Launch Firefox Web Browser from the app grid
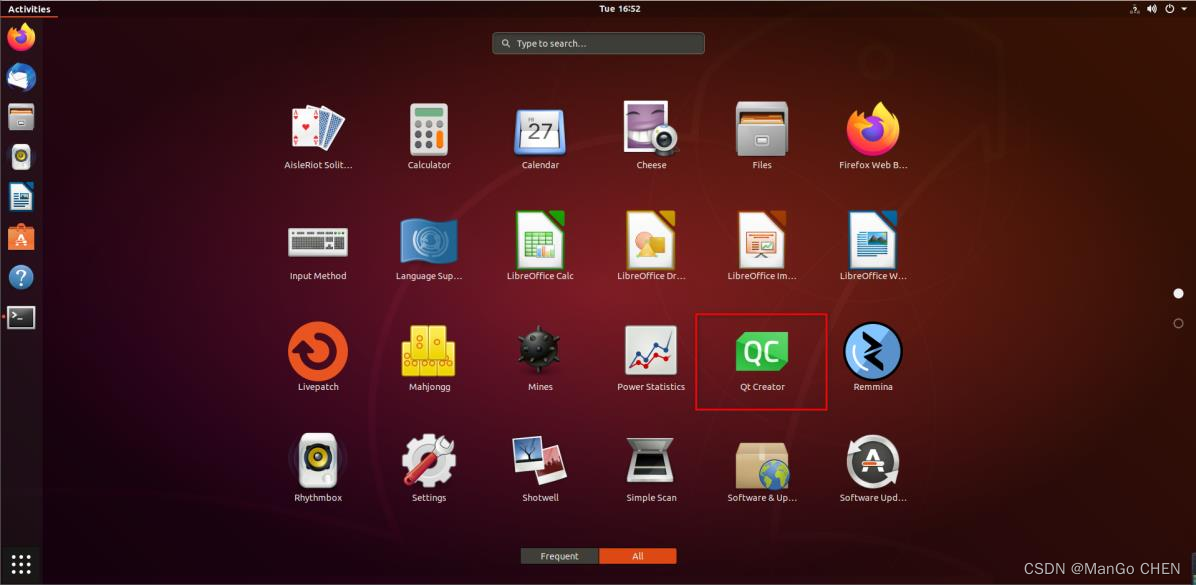This screenshot has width=1196, height=585. point(873,128)
